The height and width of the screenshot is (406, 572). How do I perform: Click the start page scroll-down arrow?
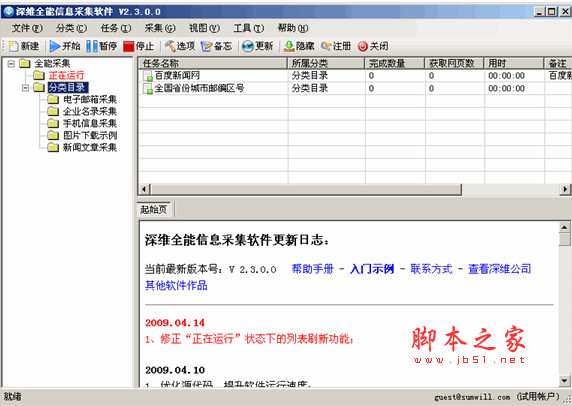click(x=564, y=381)
